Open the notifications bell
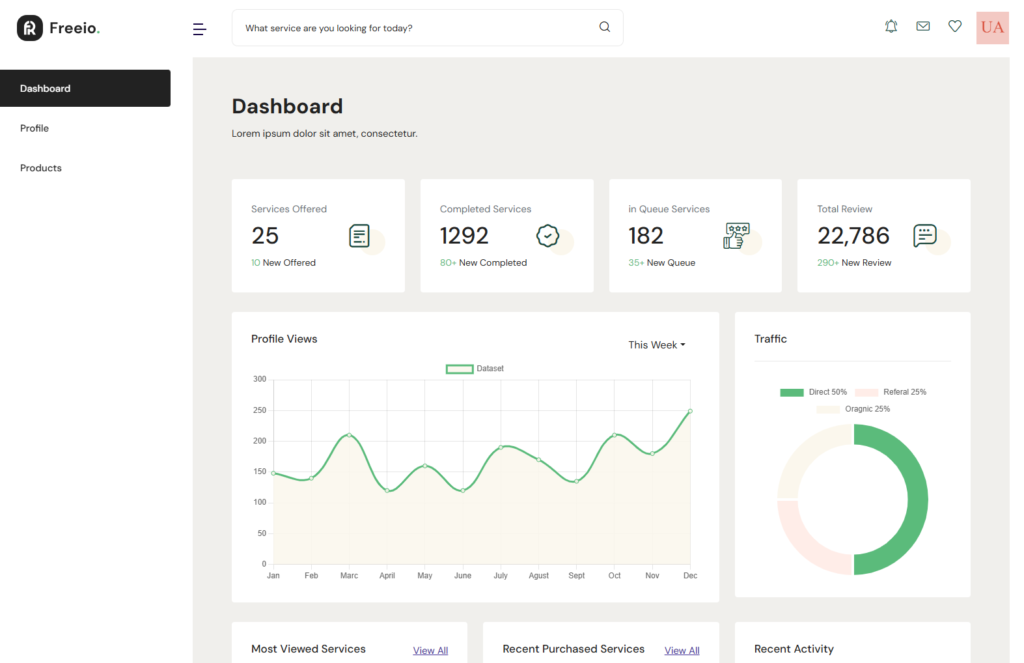Viewport: 1024px width, 663px height. 891,27
